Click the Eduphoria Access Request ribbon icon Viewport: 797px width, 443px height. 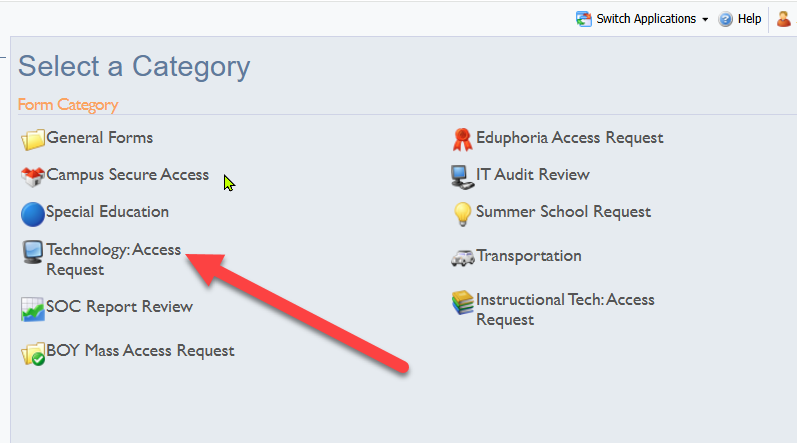pyautogui.click(x=462, y=139)
